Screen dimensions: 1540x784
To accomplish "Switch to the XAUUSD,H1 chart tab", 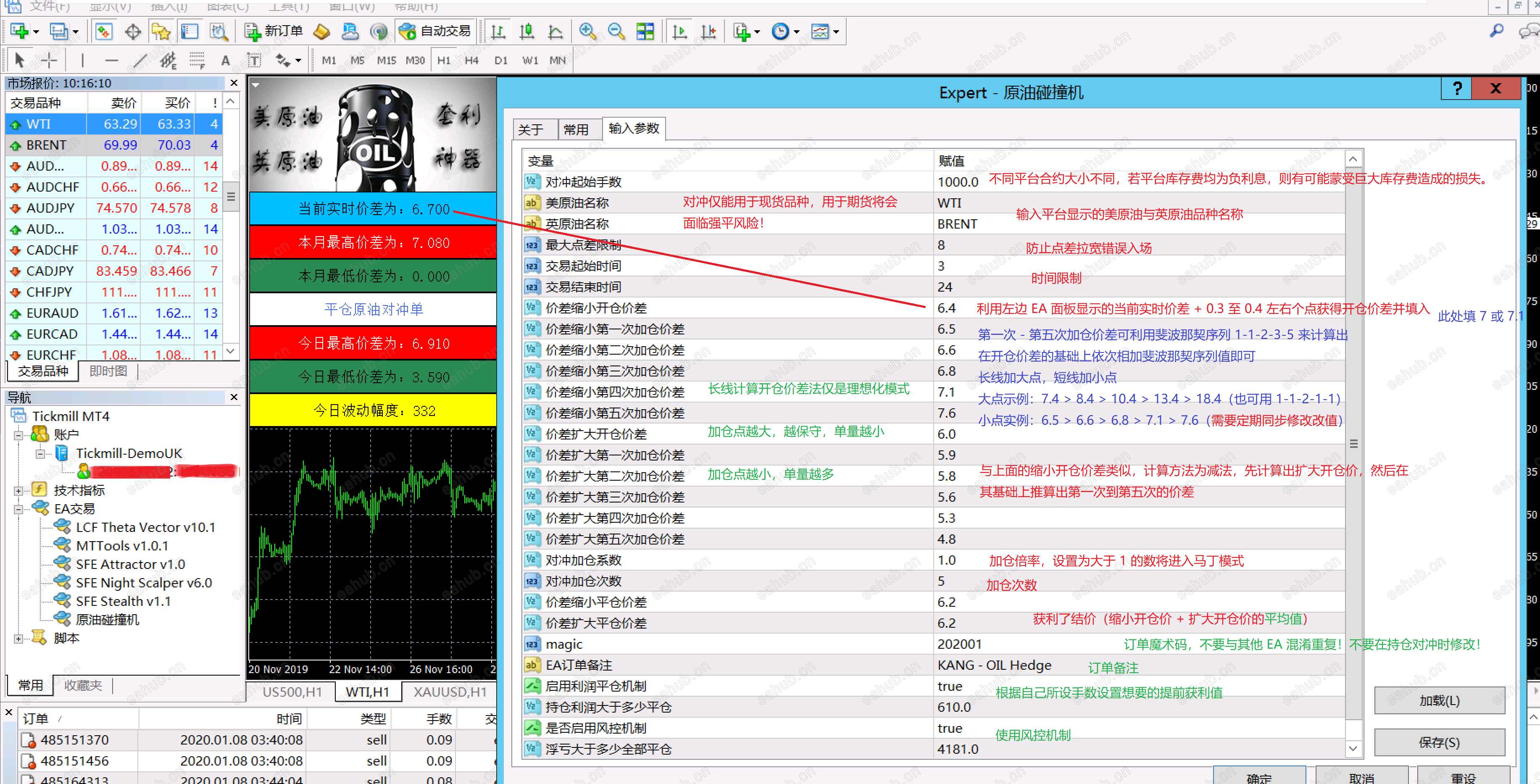I will coord(450,692).
